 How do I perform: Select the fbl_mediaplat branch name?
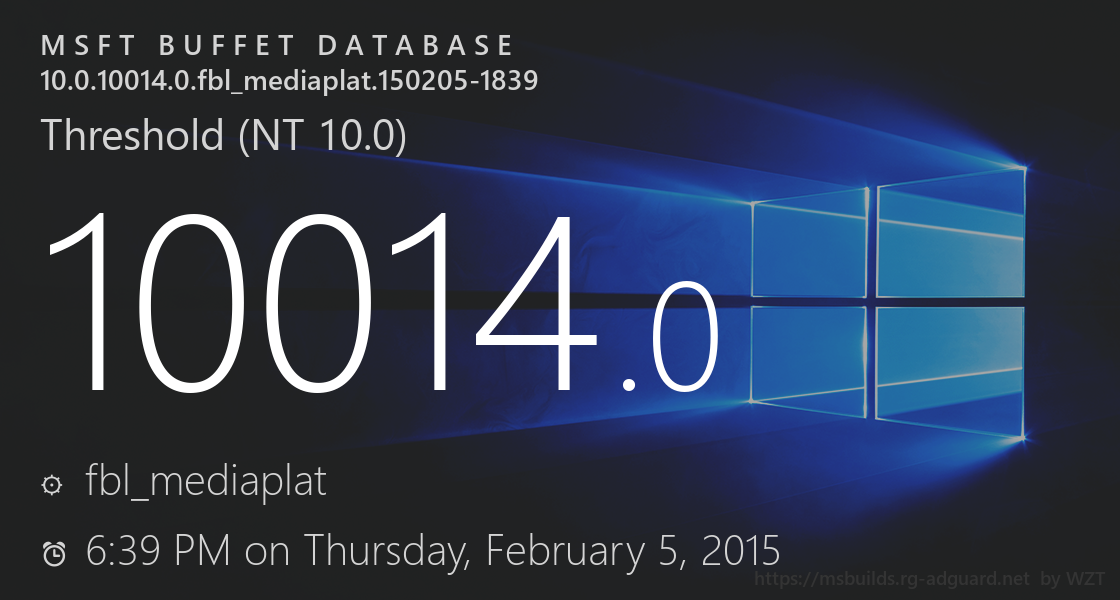(206, 483)
